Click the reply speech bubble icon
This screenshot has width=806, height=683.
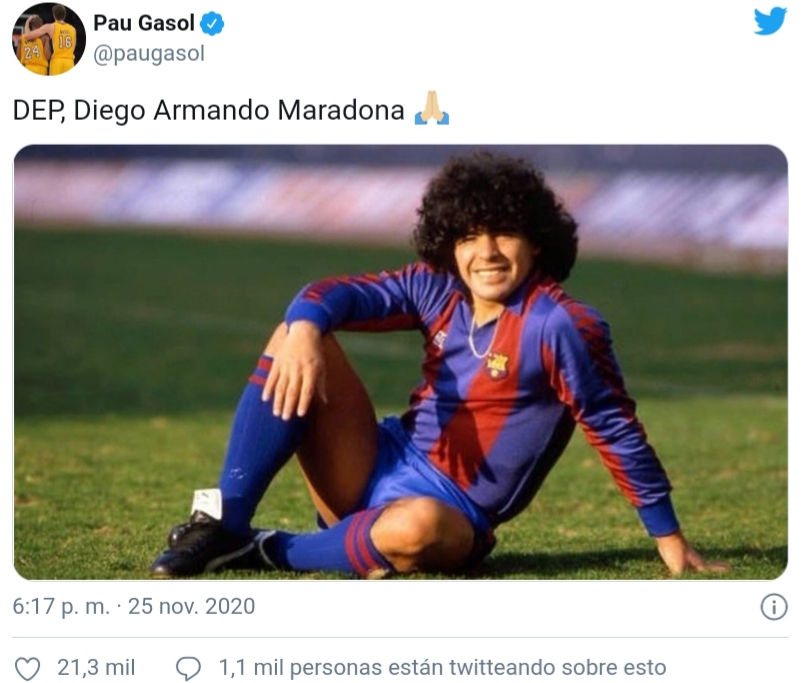click(x=188, y=669)
